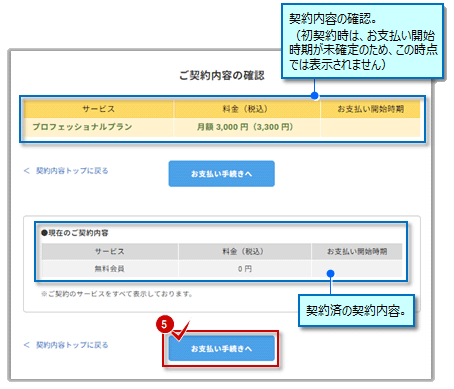Click the red checkmark icon
Viewport: 454px width, 389px height.
[x=181, y=332]
